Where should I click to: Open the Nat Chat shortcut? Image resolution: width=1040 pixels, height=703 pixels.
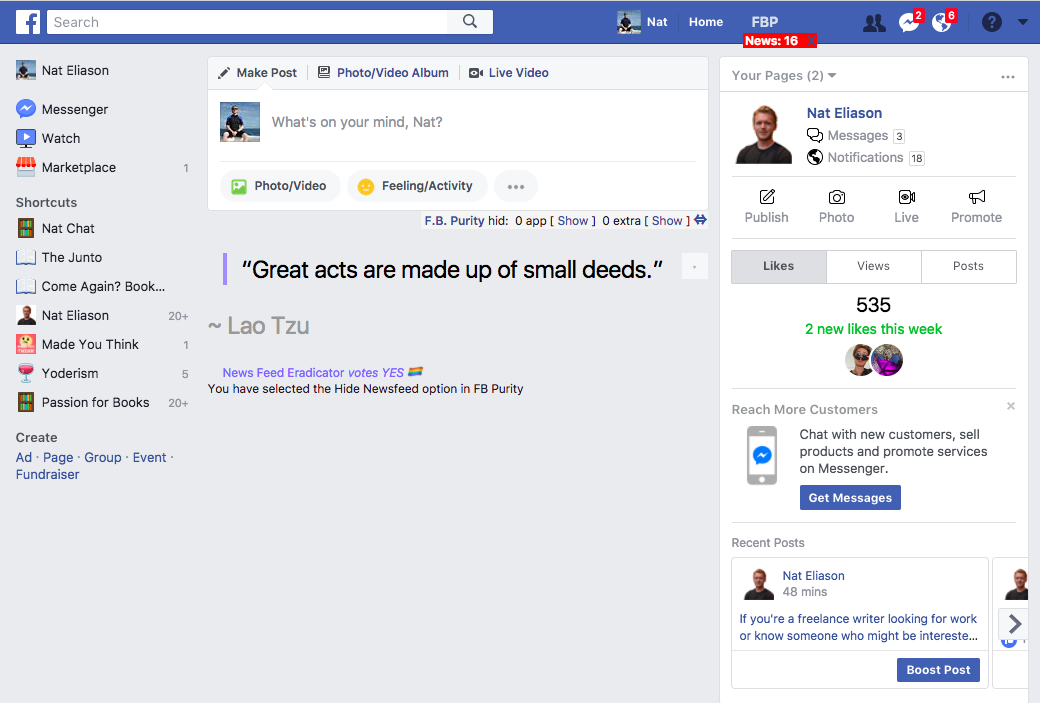(56, 228)
